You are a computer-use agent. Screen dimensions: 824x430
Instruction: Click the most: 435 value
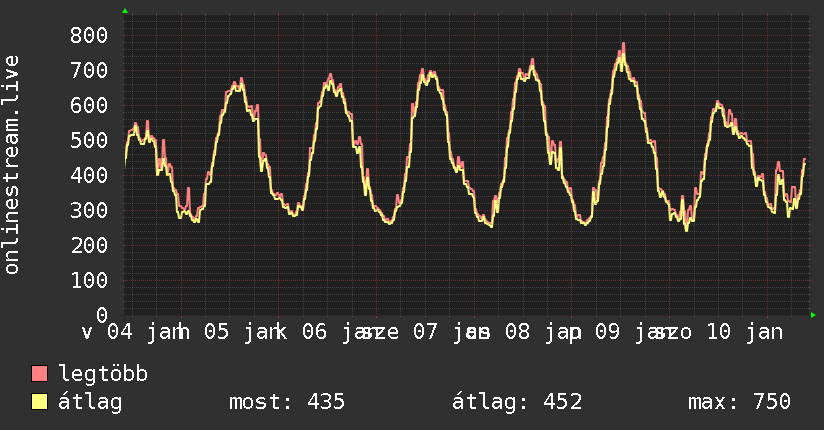[x=287, y=402]
